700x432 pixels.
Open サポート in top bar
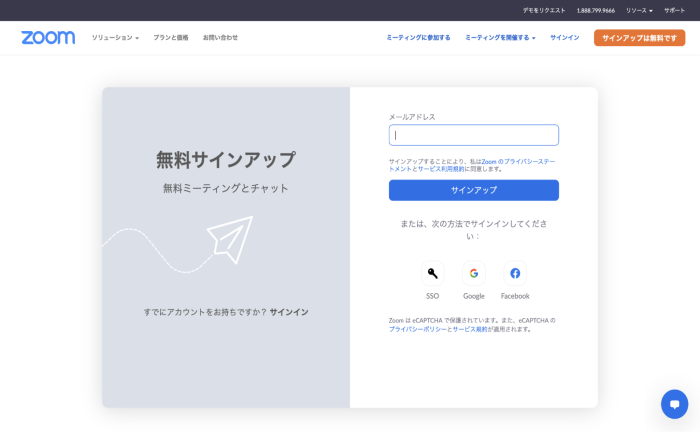point(674,10)
